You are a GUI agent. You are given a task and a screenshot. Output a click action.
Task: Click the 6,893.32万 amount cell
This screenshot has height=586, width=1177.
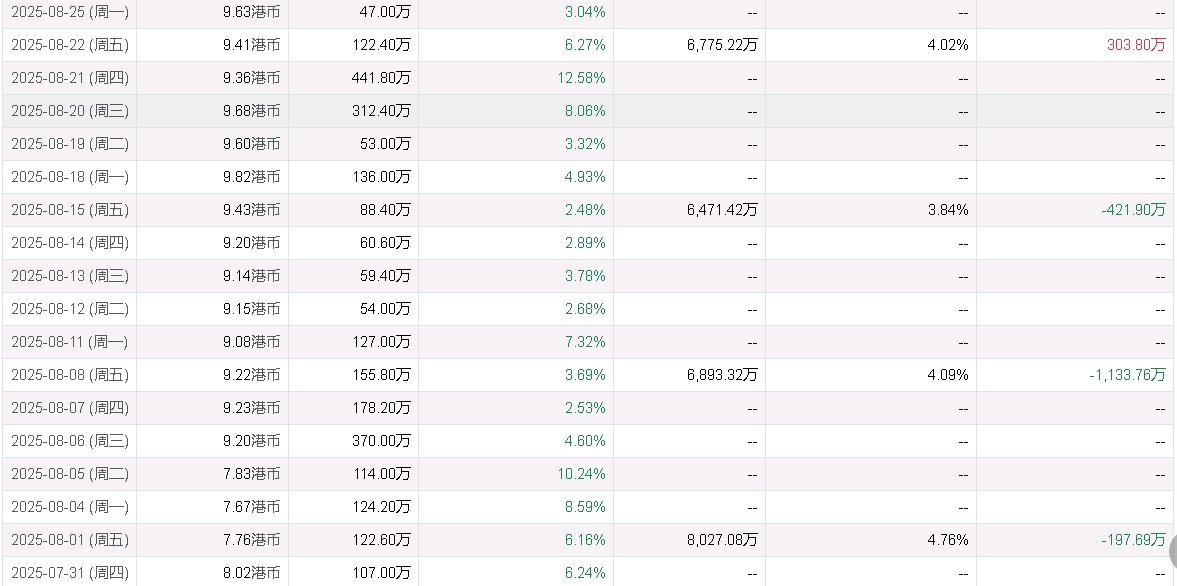click(x=721, y=375)
